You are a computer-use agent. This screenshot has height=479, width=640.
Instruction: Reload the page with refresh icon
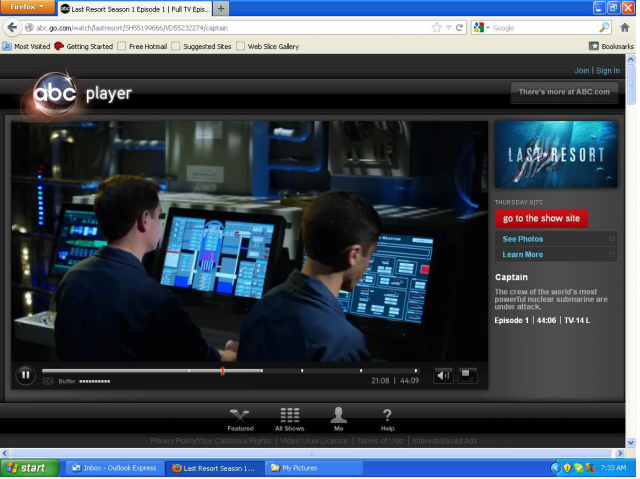pos(461,28)
